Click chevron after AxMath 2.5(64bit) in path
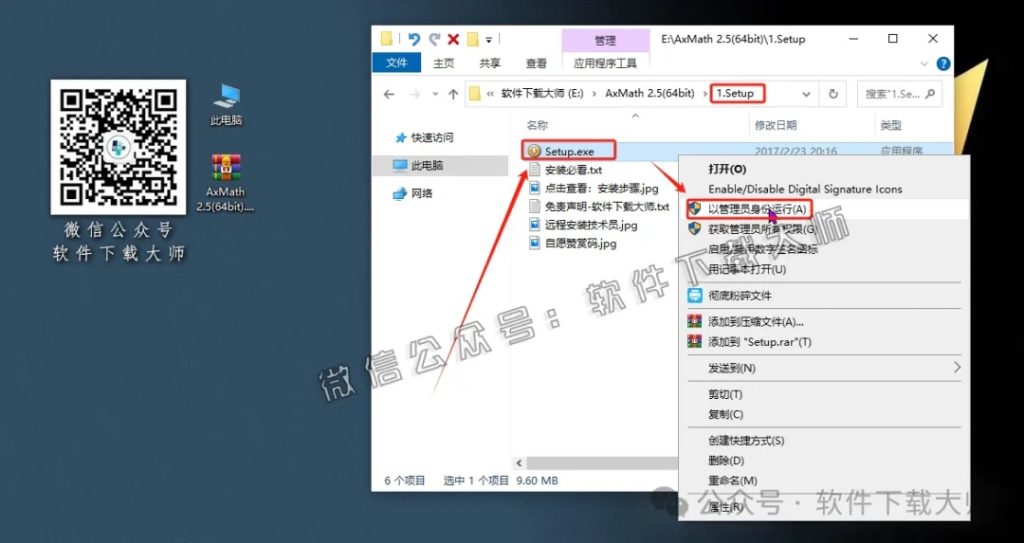Screen dimensions: 1024x543 pyautogui.click(x=705, y=94)
